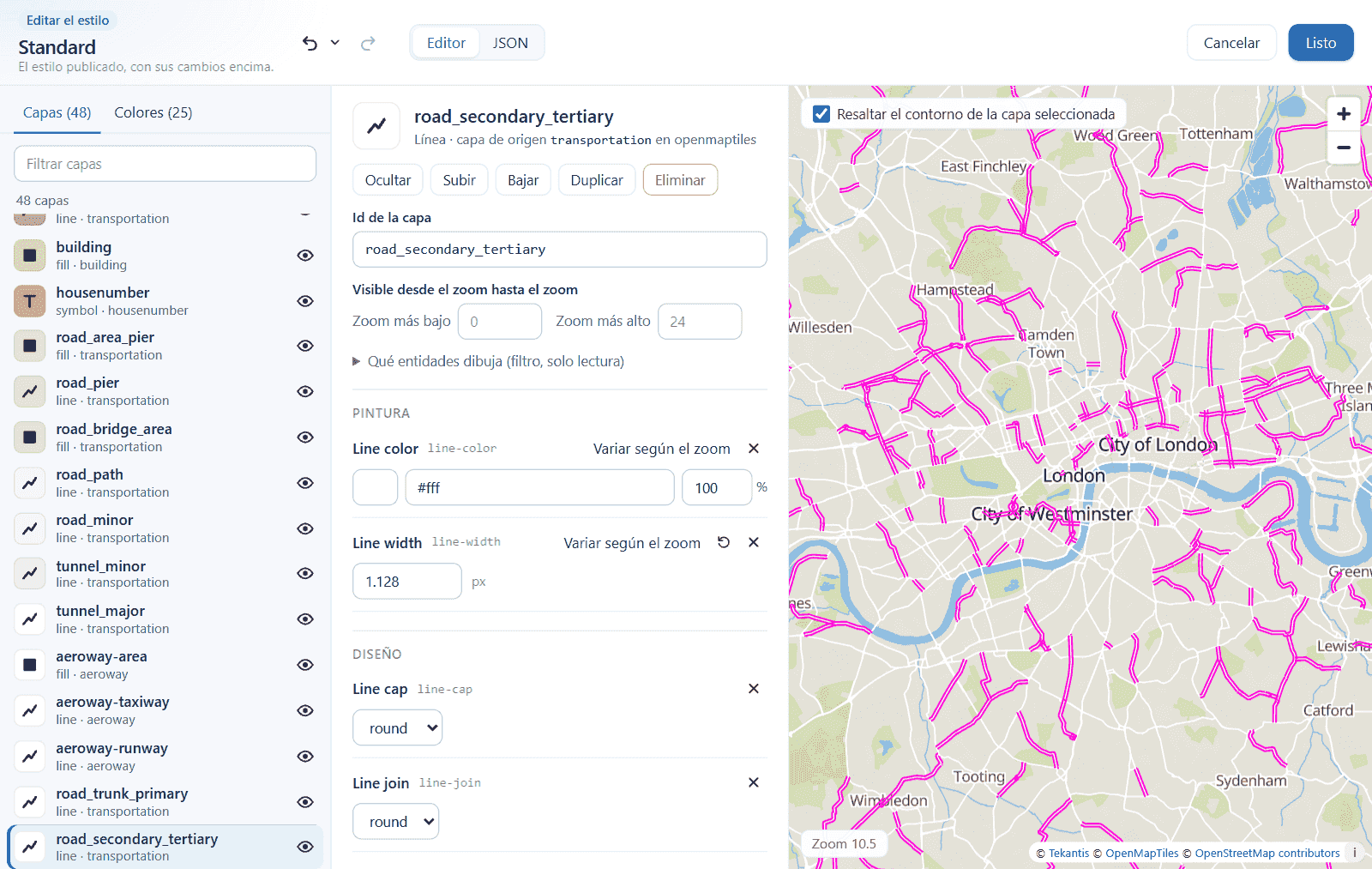The width and height of the screenshot is (1372, 869).
Task: Remove the Line color property
Action: (x=754, y=449)
